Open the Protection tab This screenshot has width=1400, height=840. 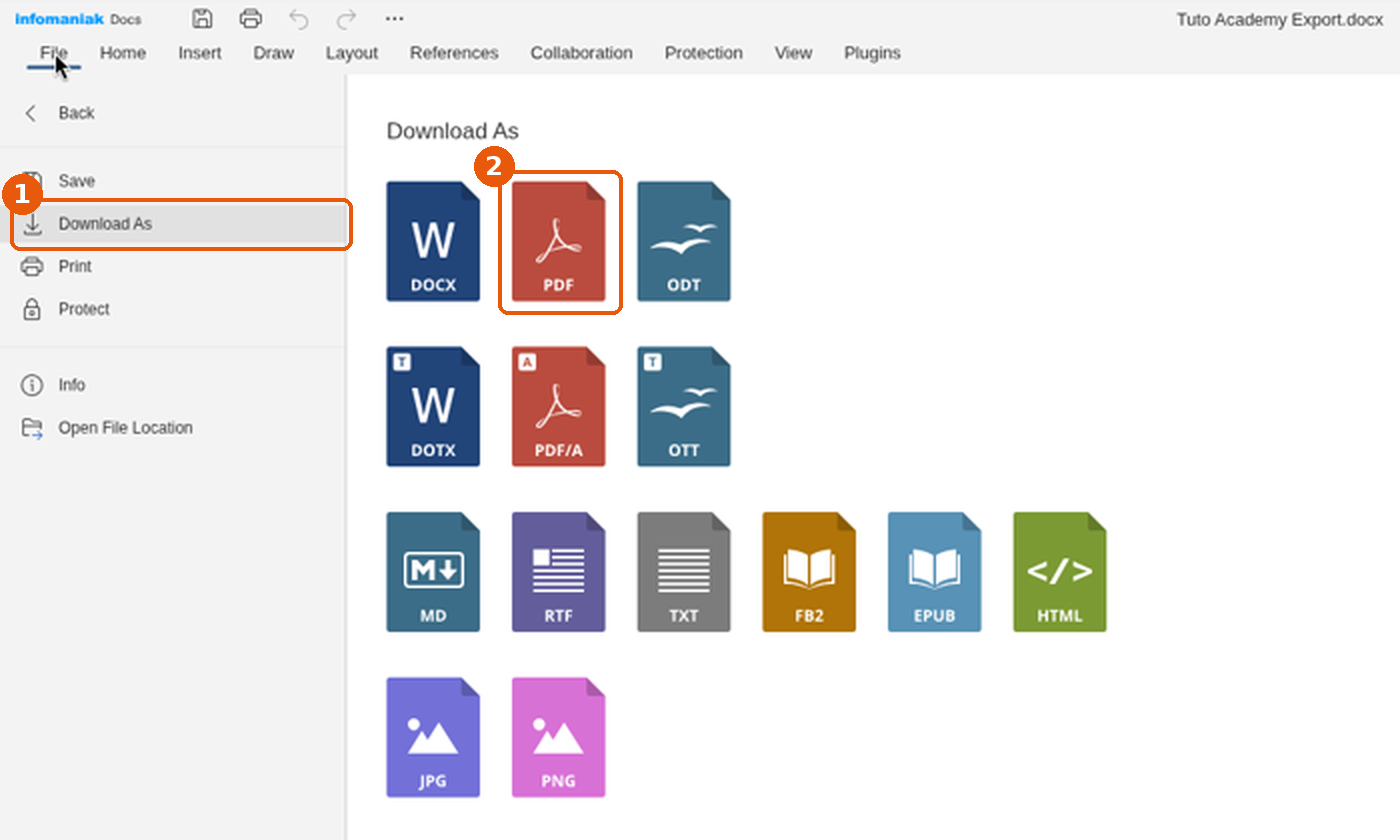point(704,53)
